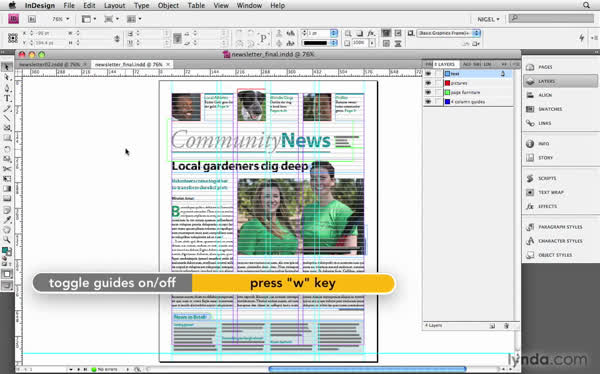Image resolution: width=600 pixels, height=374 pixels.
Task: Click the horizontal scrollbar thumb
Action: 367,369
